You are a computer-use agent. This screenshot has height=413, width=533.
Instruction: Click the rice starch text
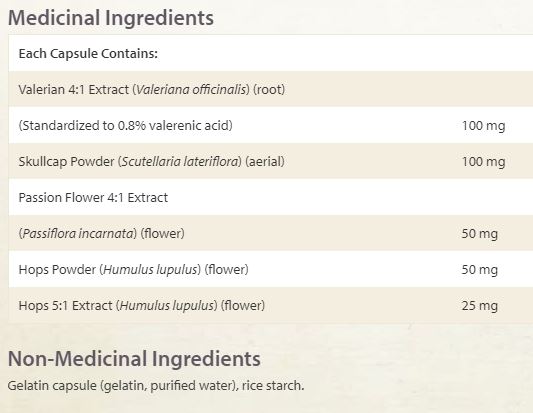[273, 386]
